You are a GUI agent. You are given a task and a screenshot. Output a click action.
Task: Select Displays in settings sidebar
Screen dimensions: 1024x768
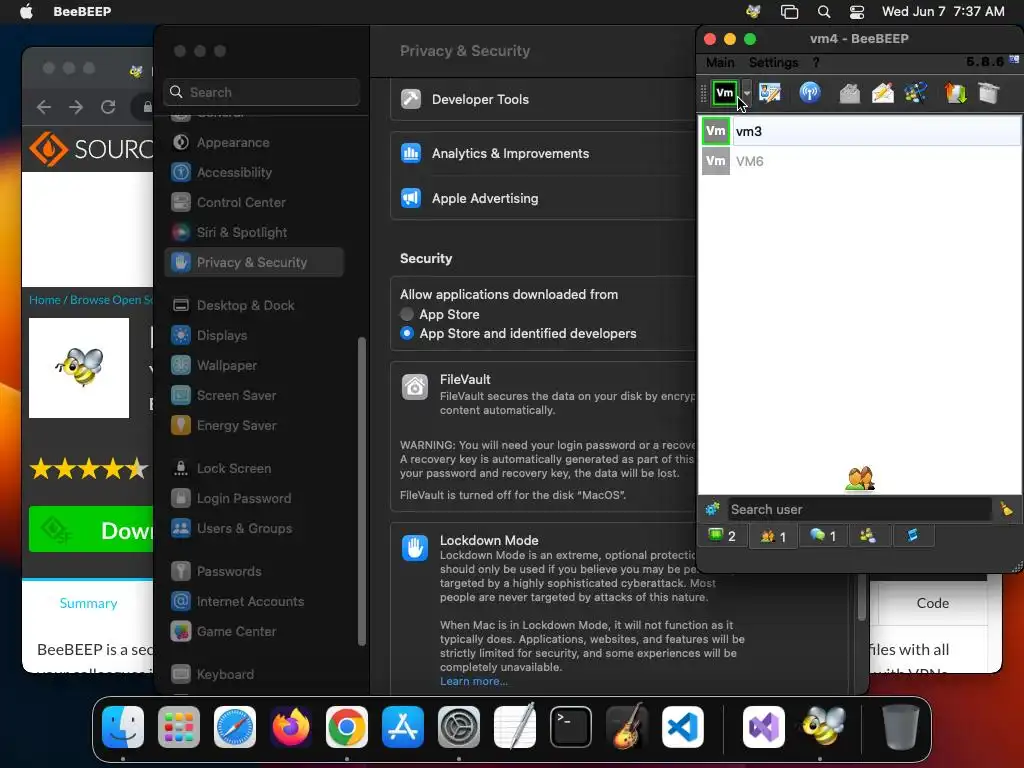(253, 335)
